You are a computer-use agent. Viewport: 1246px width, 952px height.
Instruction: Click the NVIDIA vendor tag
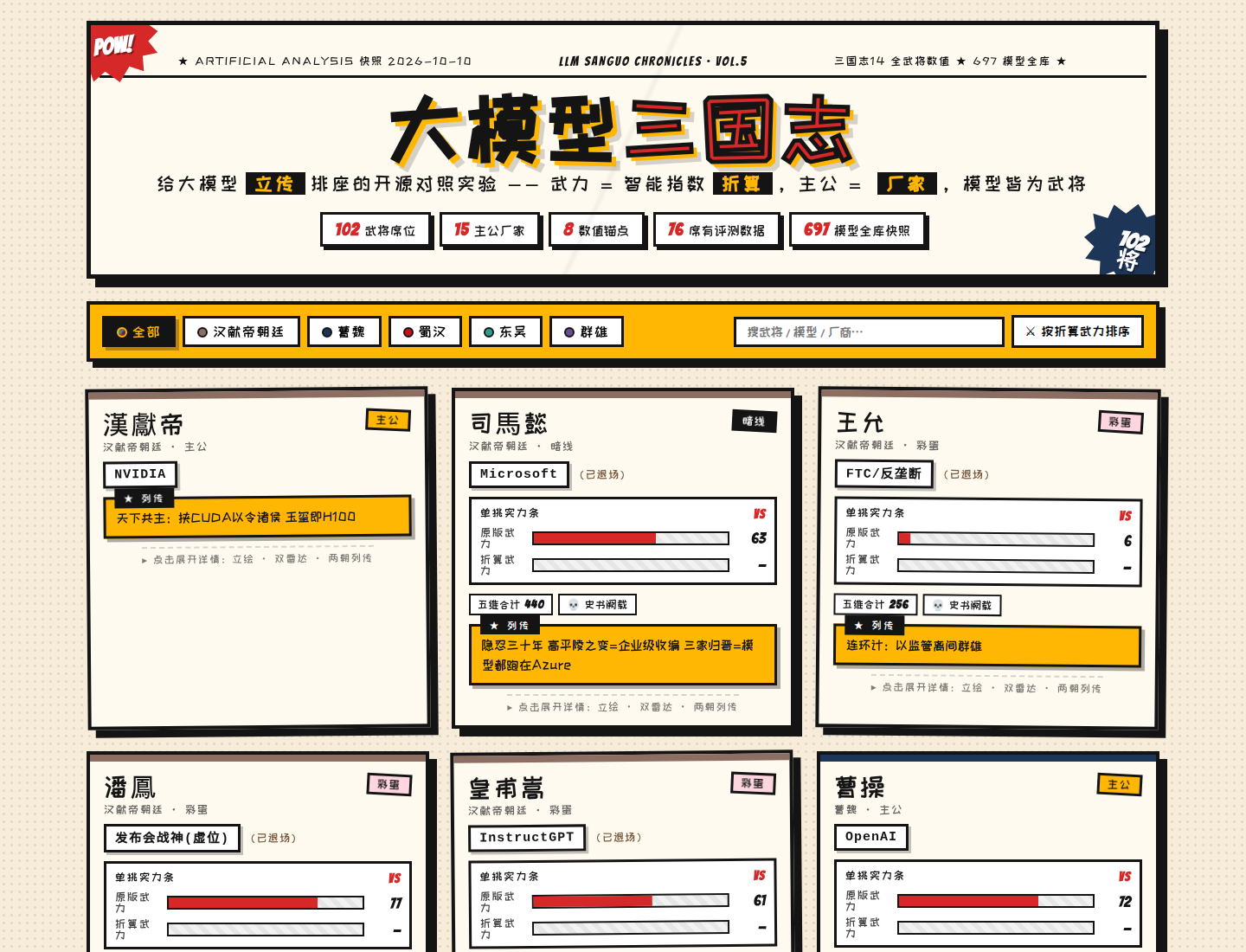point(140,474)
